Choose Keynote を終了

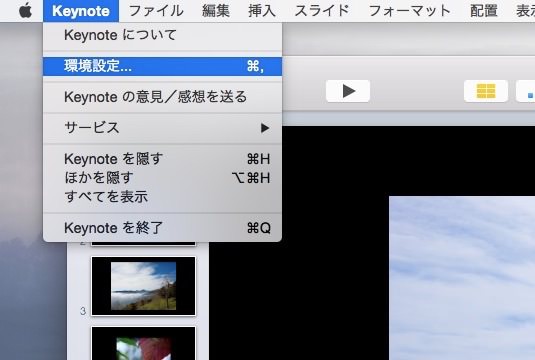tap(162, 228)
